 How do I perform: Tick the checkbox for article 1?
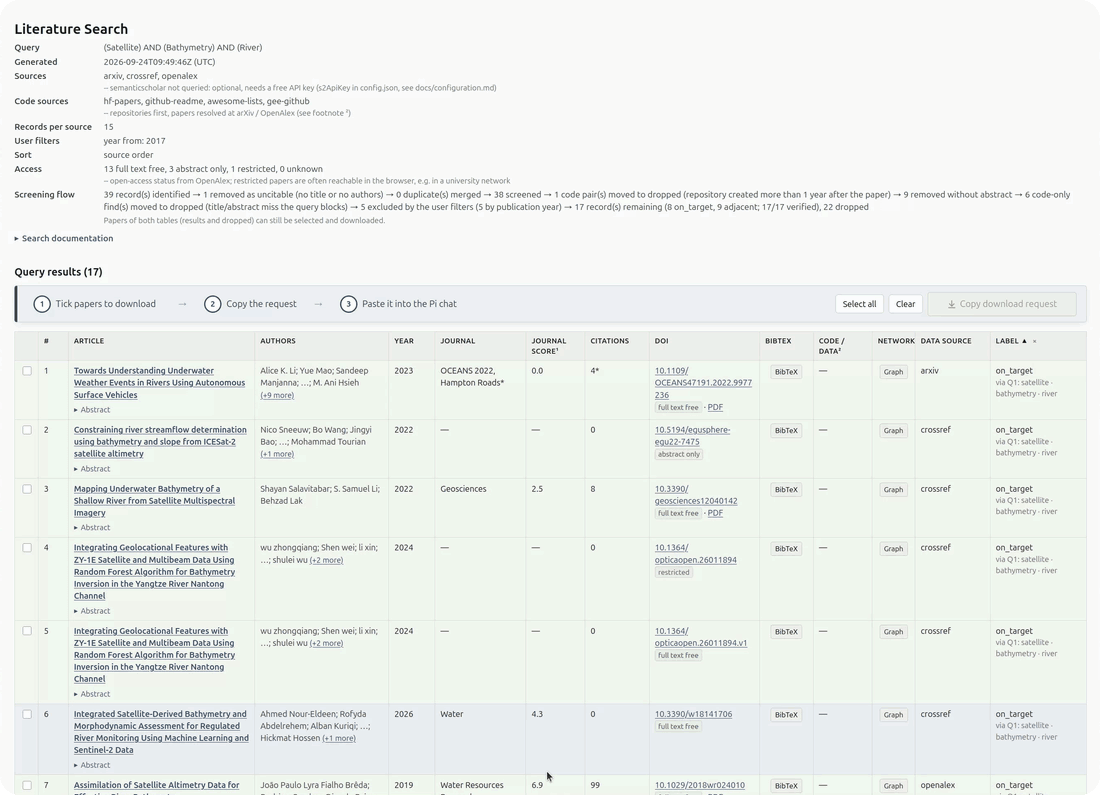[27, 370]
